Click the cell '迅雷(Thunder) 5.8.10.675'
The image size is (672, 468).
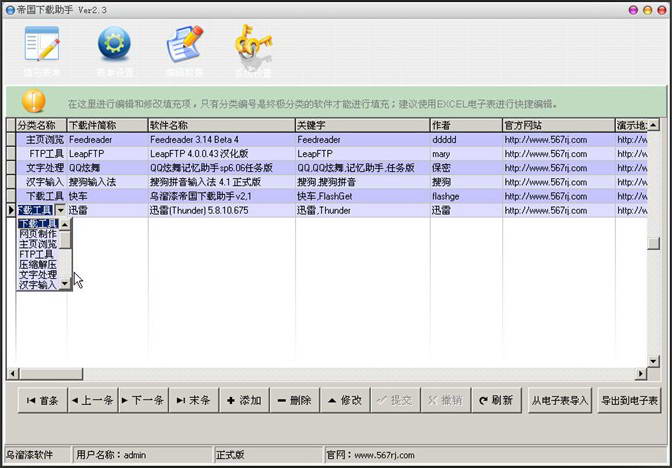tap(222, 210)
